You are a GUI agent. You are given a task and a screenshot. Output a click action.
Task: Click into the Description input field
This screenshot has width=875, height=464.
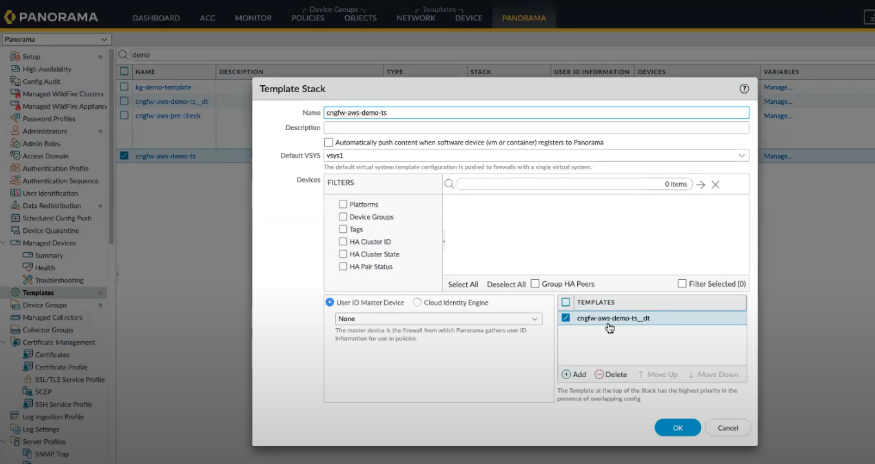pos(536,127)
